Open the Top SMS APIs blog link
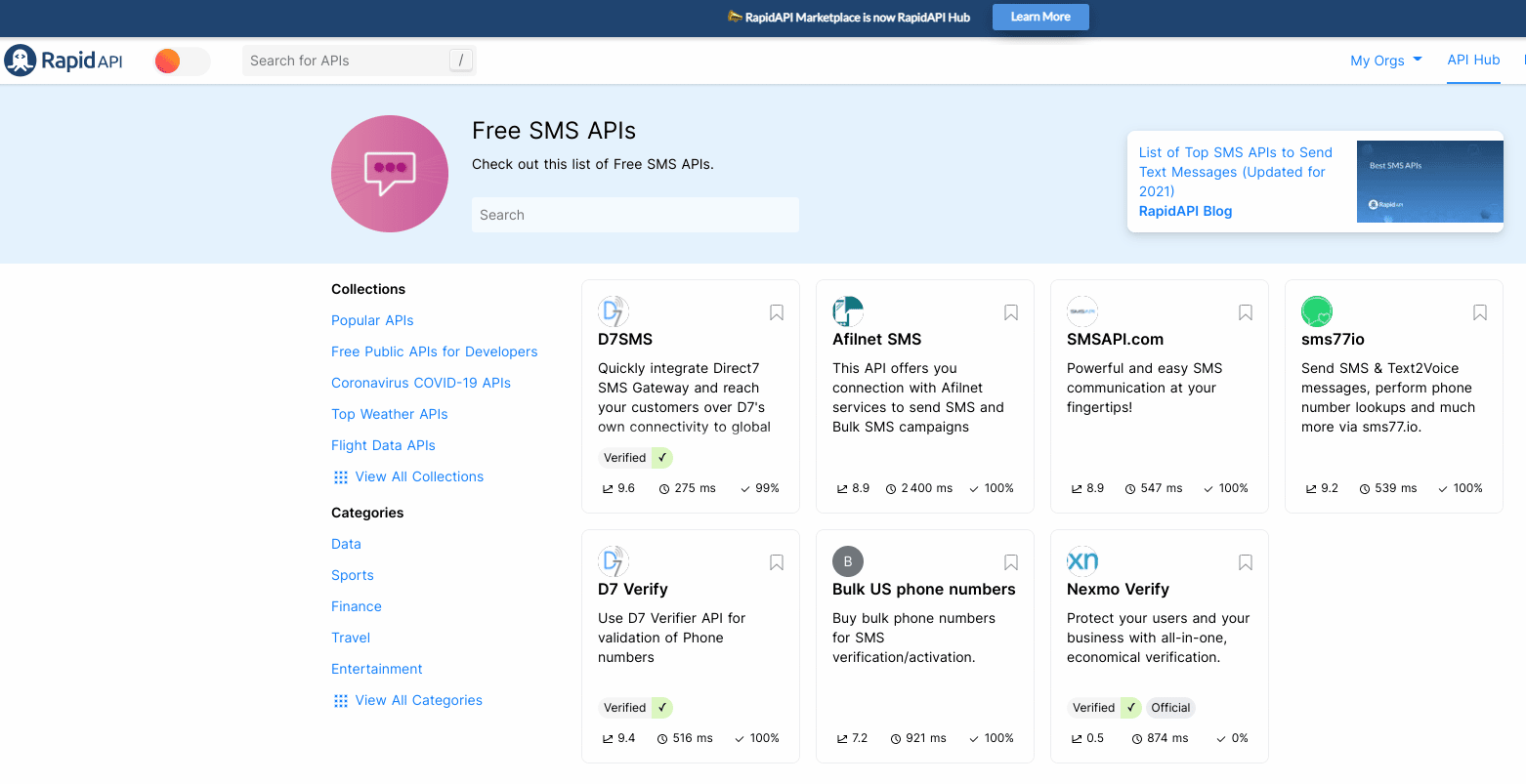Screen dimensions: 1526x784 [1236, 172]
